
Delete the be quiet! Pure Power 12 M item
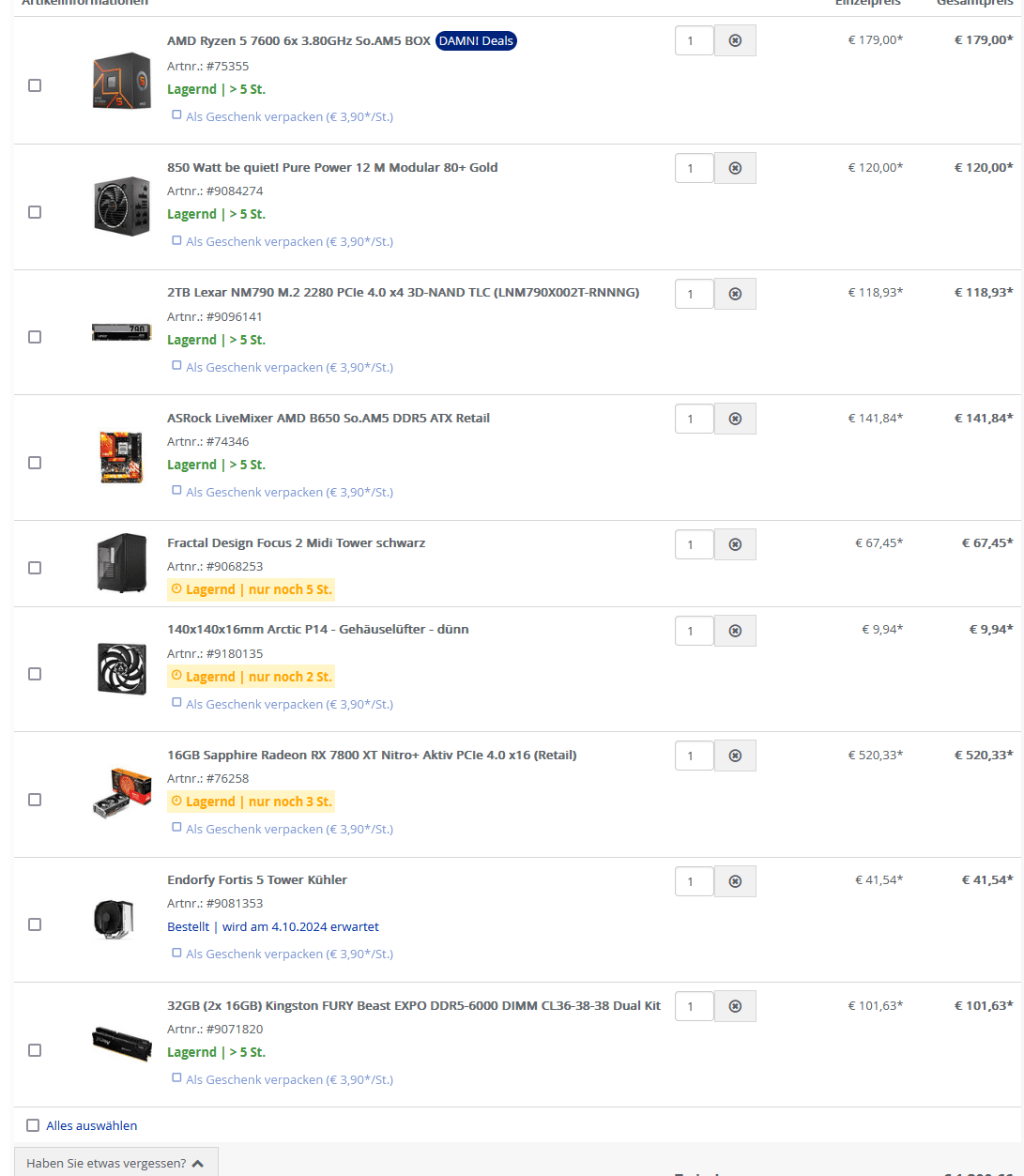735,168
